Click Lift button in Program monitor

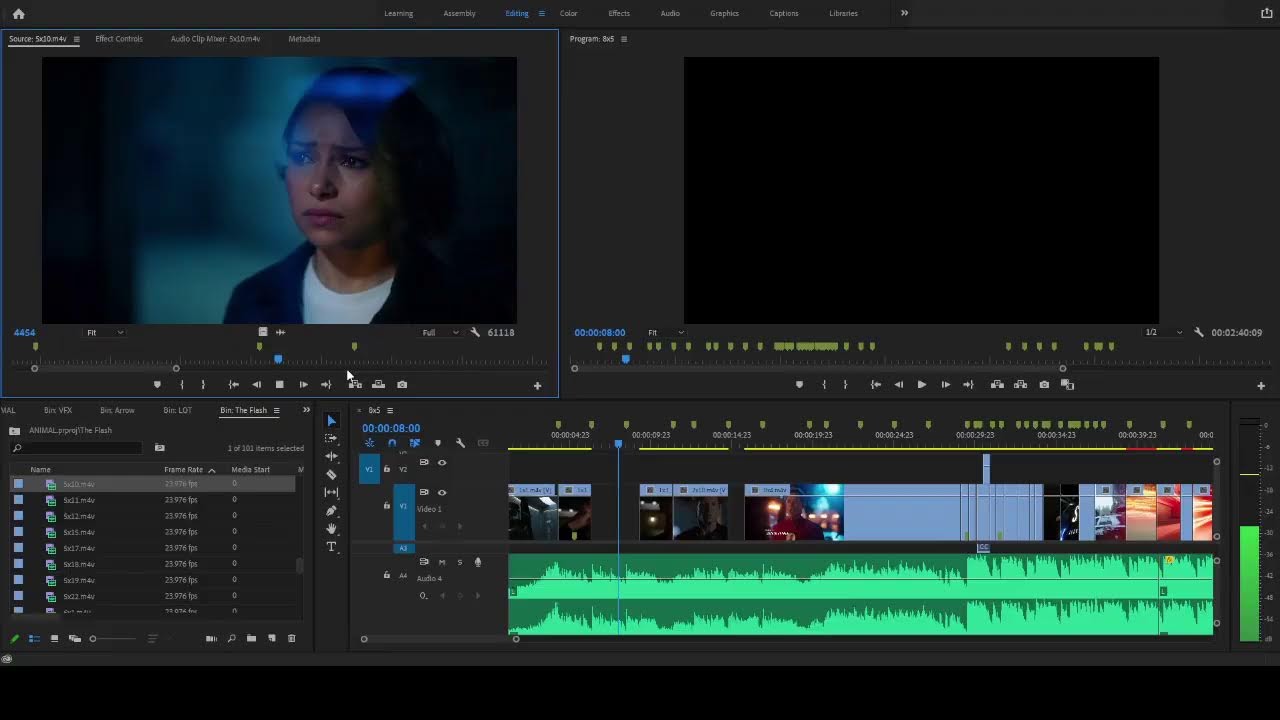point(997,384)
